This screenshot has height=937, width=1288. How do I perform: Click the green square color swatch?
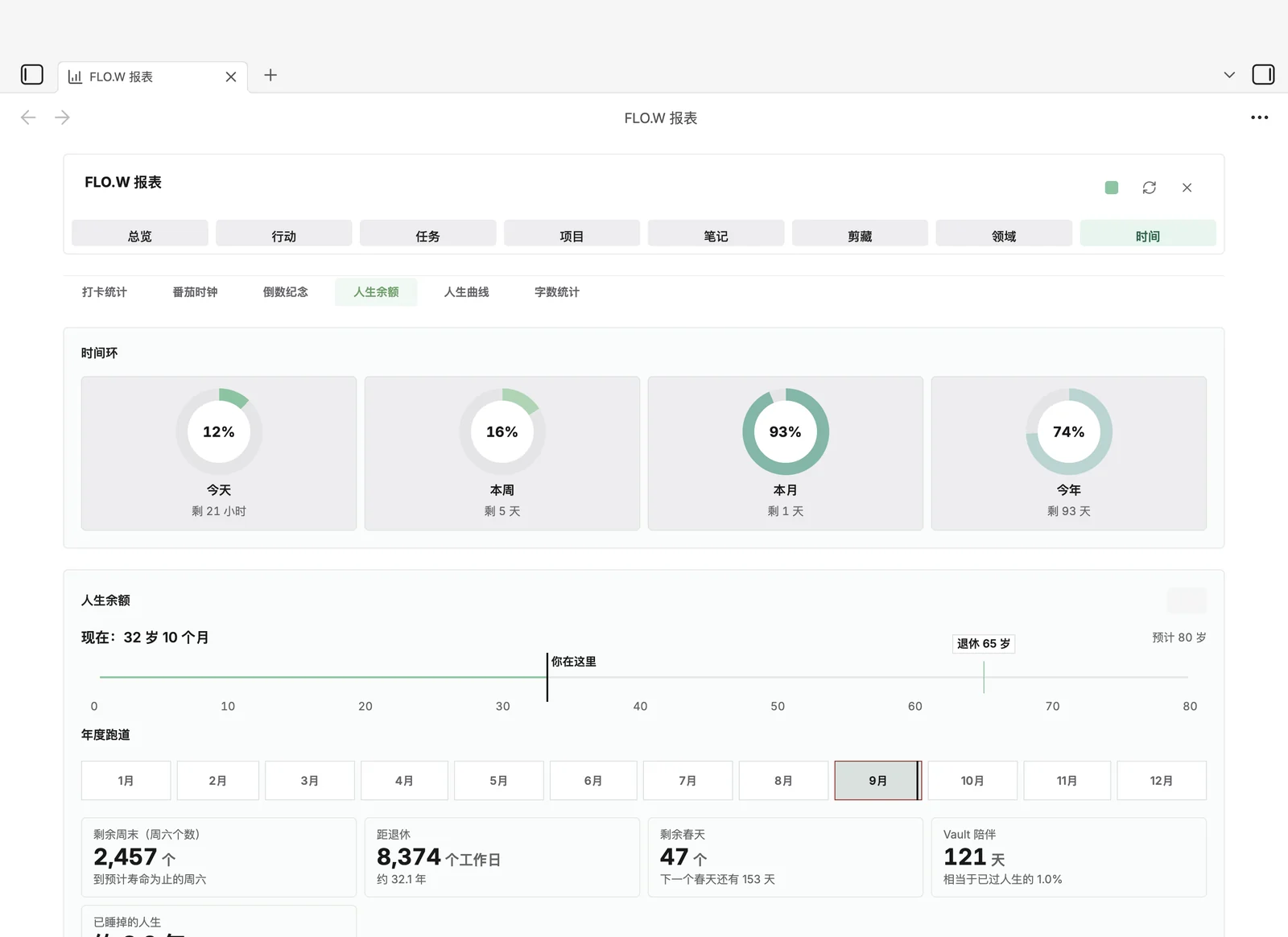(1112, 188)
